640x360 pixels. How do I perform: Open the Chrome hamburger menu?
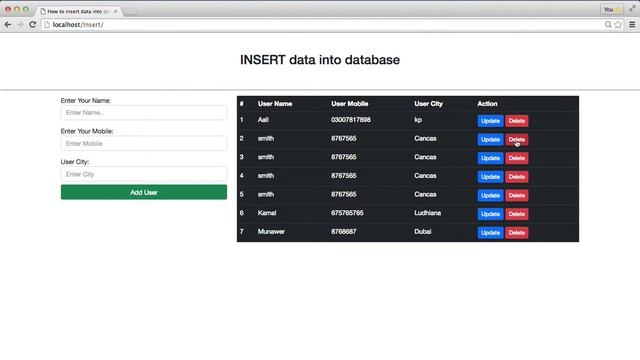coord(632,25)
